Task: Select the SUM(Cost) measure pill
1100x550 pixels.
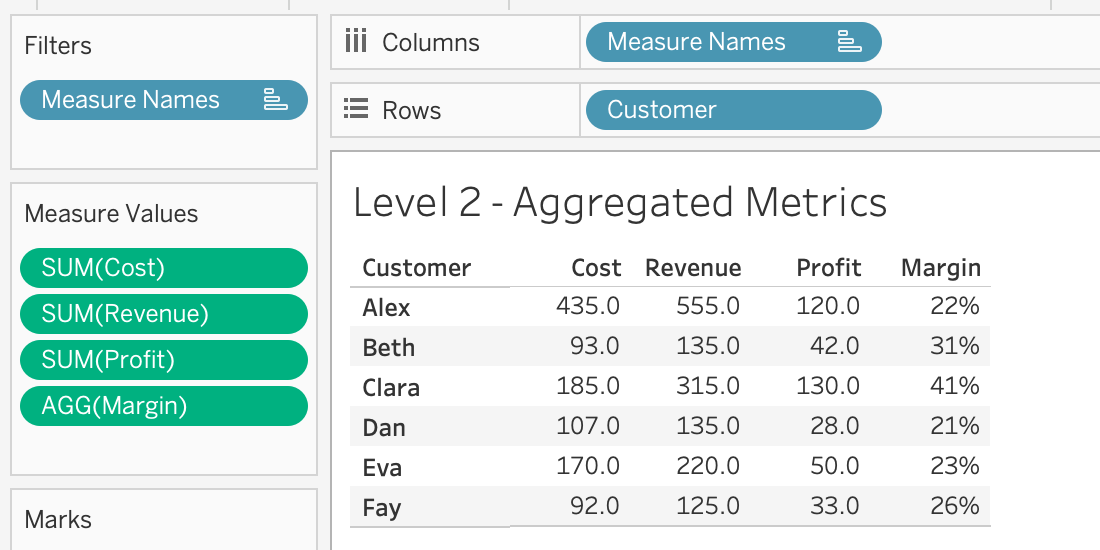Action: [163, 268]
